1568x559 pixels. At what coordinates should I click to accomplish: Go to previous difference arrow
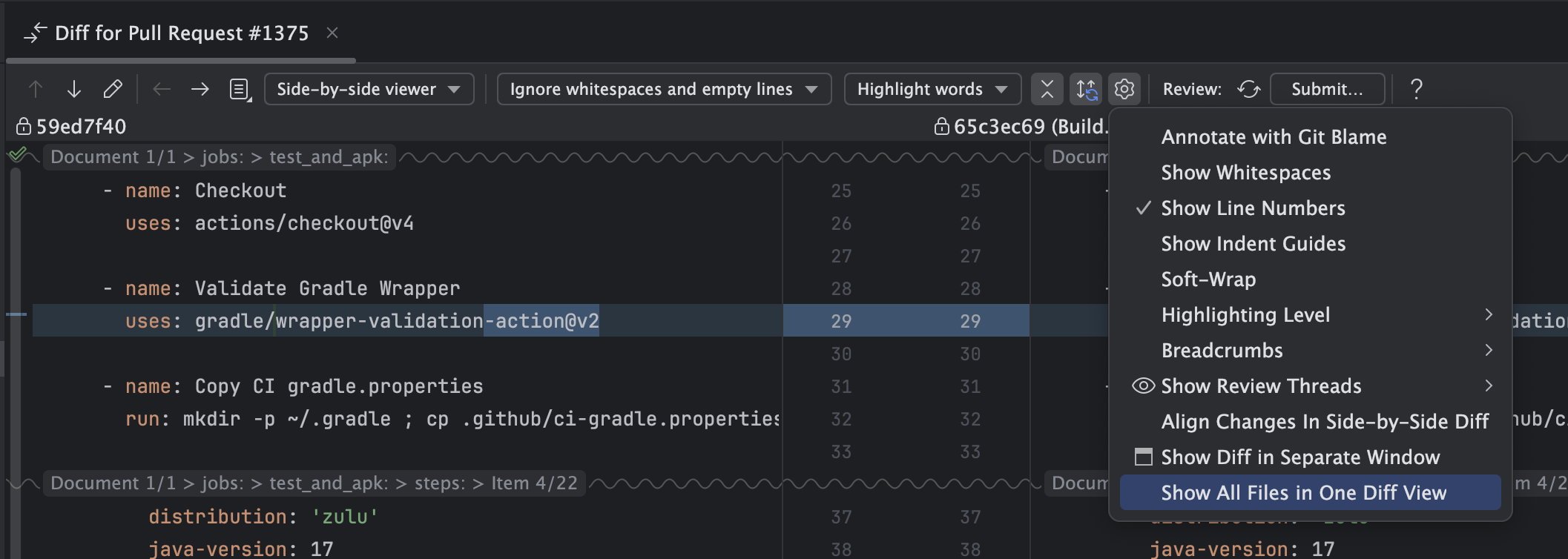(x=35, y=90)
